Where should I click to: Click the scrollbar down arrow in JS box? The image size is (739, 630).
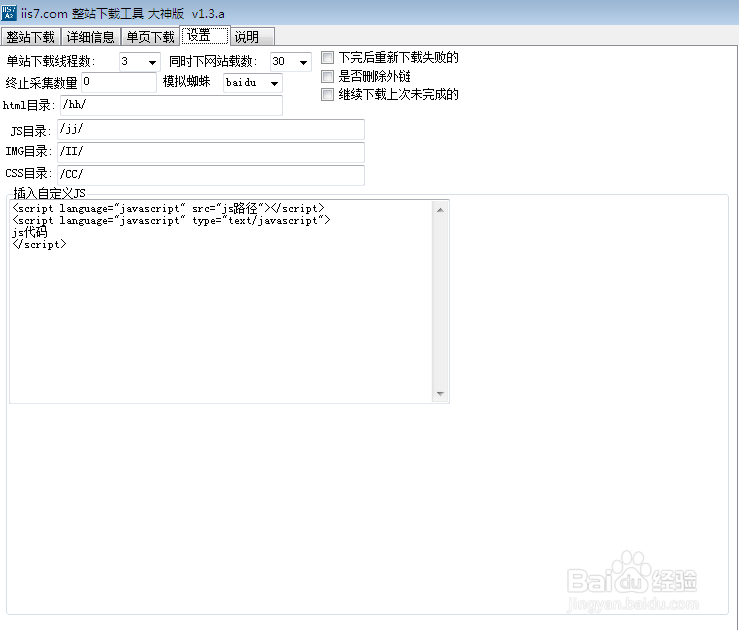[440, 393]
